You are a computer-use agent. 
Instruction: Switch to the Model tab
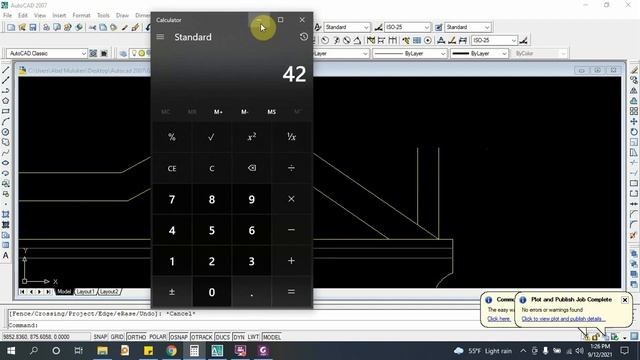coord(64,292)
